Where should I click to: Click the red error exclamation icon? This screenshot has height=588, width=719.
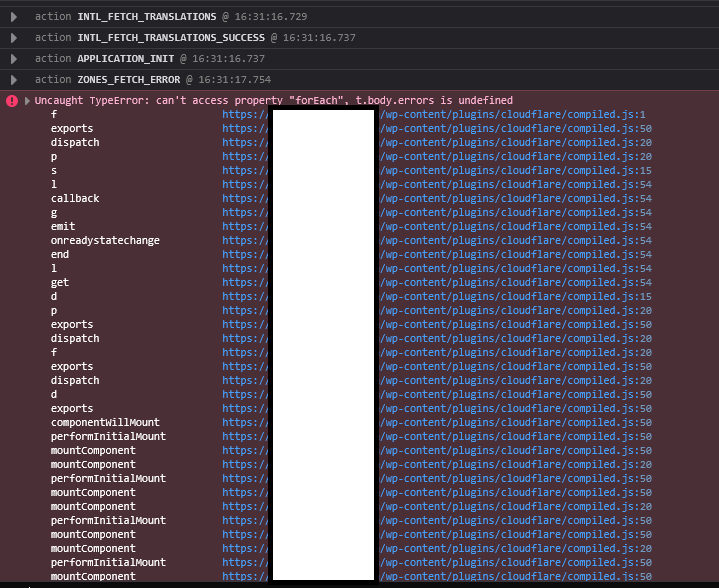[12, 101]
